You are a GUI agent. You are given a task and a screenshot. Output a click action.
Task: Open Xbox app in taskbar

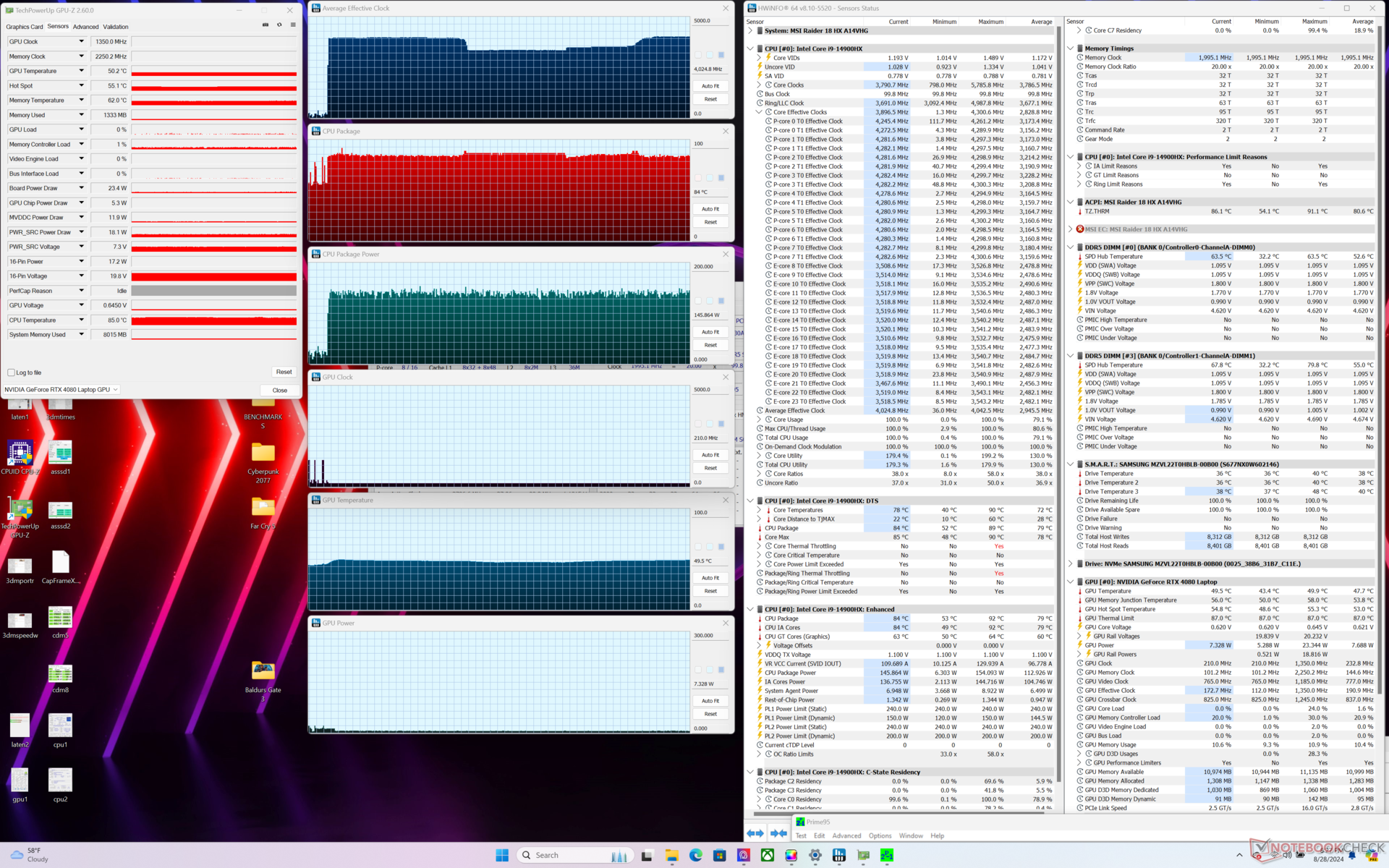coord(768,855)
